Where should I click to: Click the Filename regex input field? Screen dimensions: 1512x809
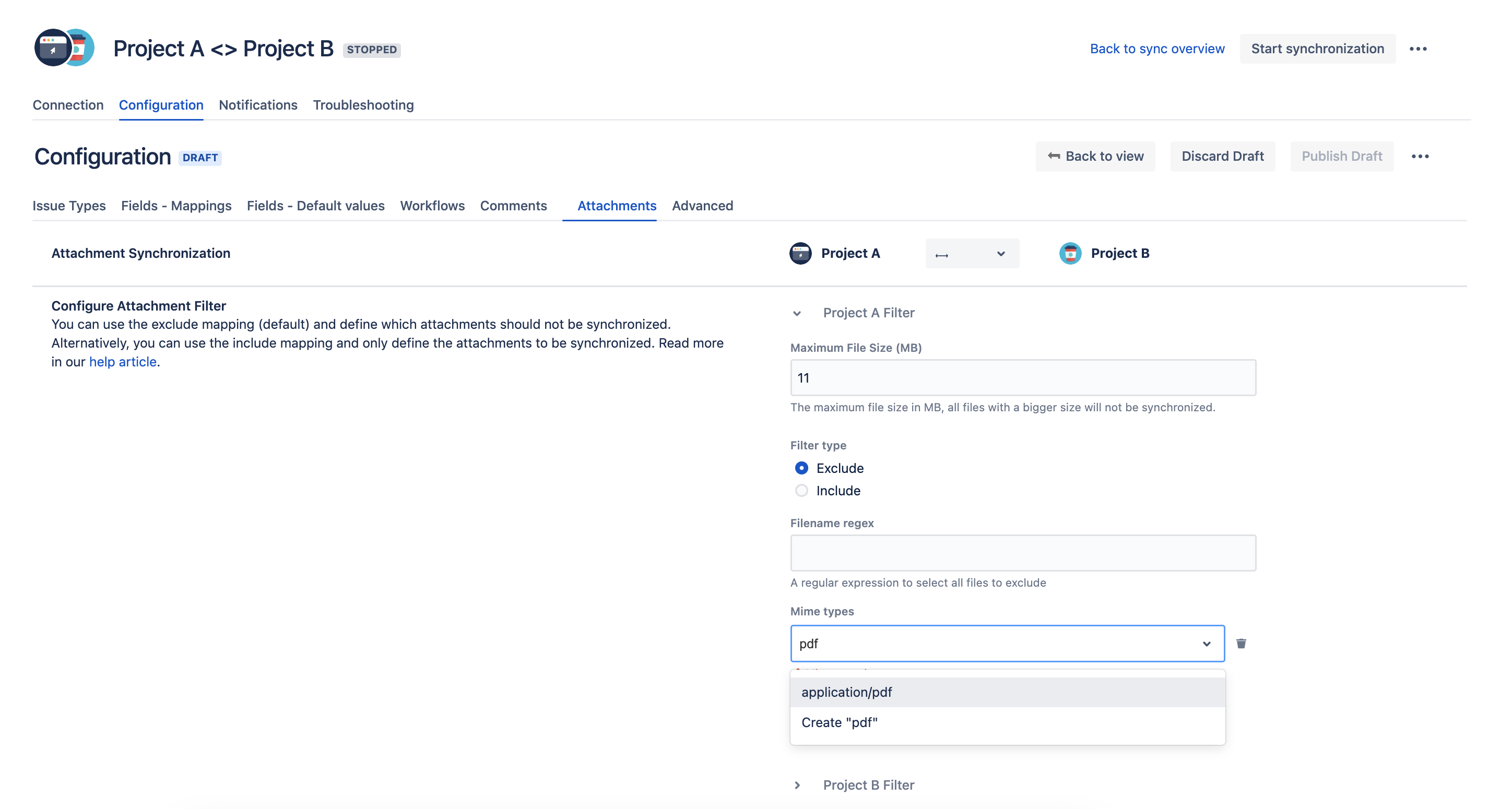click(x=1022, y=553)
